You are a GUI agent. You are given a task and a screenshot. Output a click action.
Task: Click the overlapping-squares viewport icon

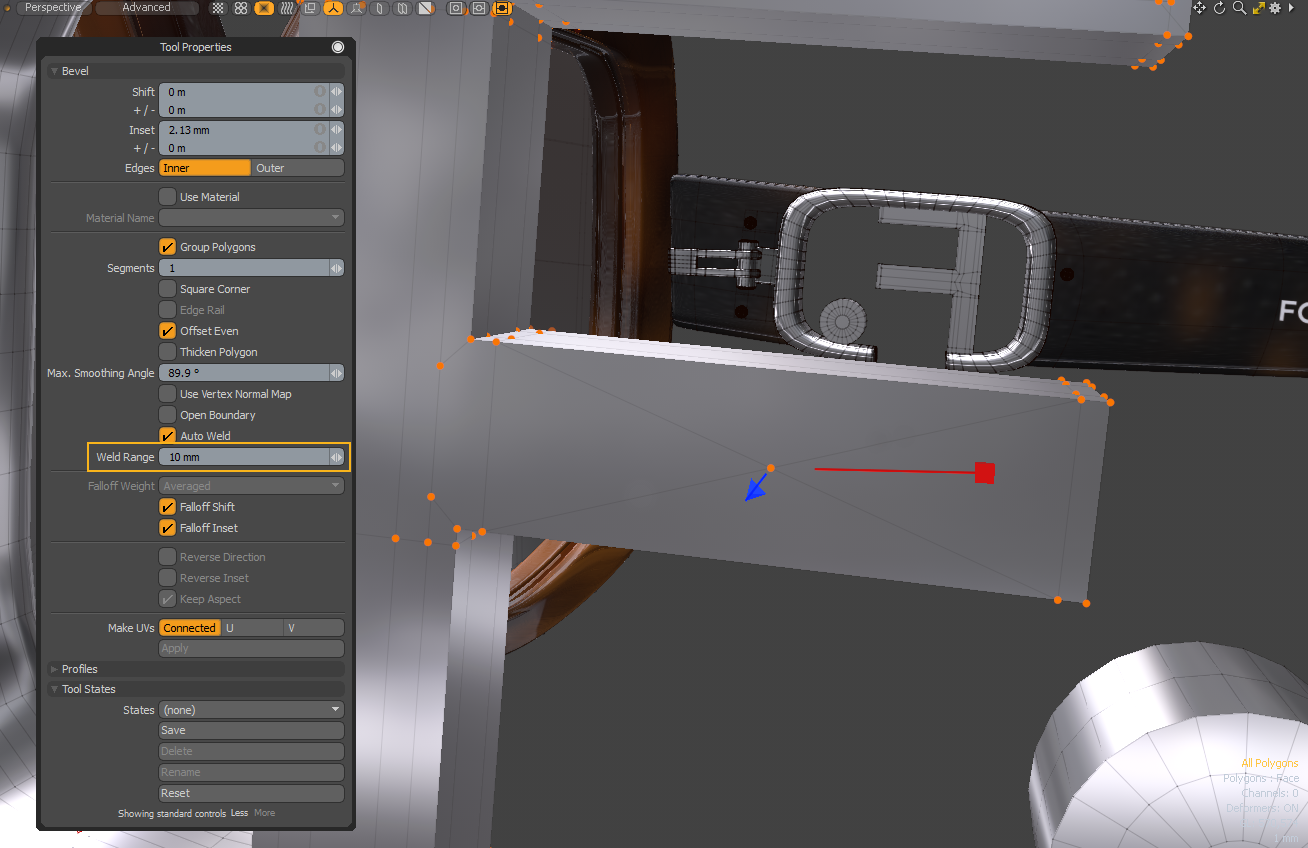(x=310, y=8)
